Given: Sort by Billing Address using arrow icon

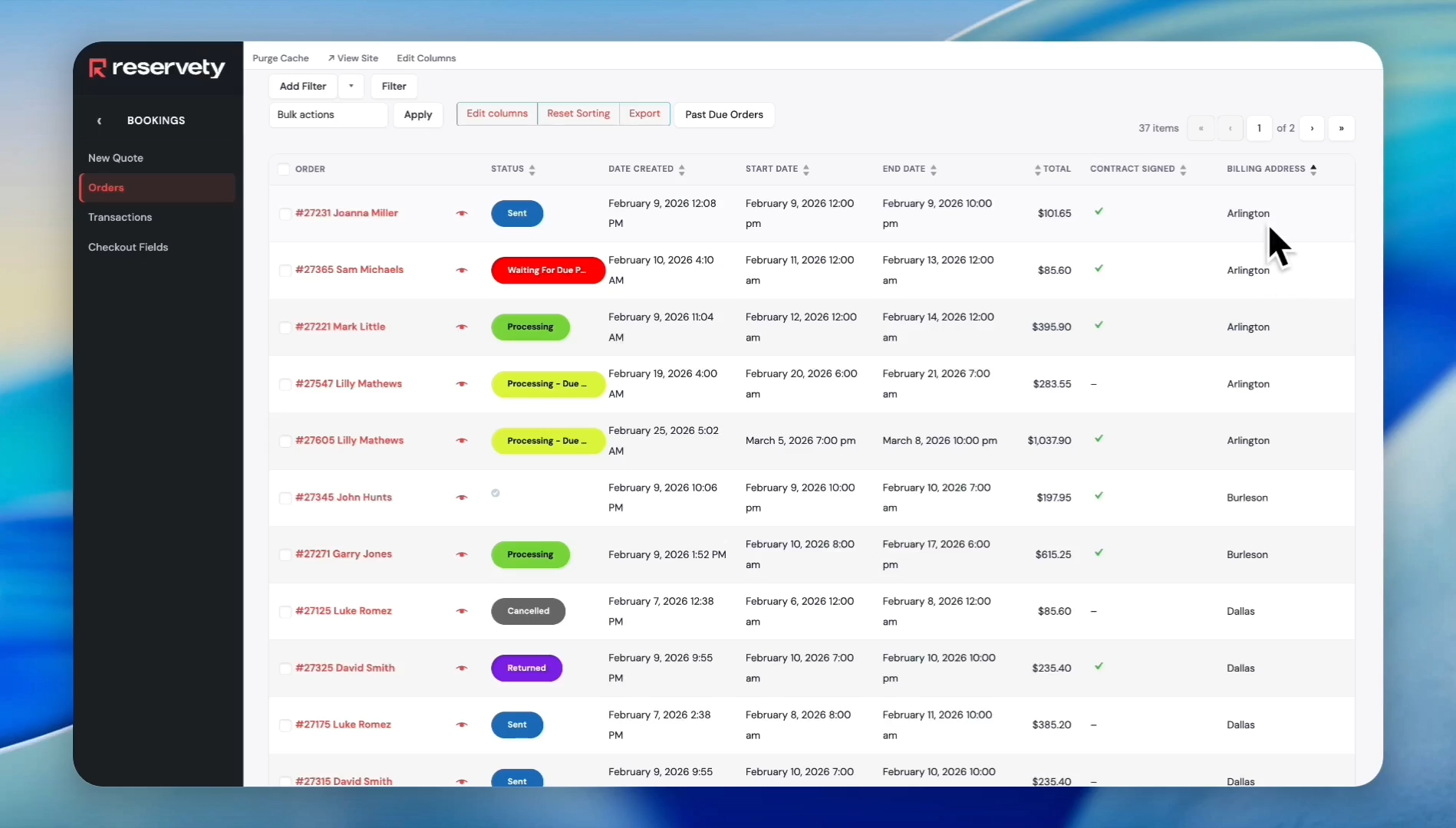Looking at the screenshot, I should coord(1313,169).
